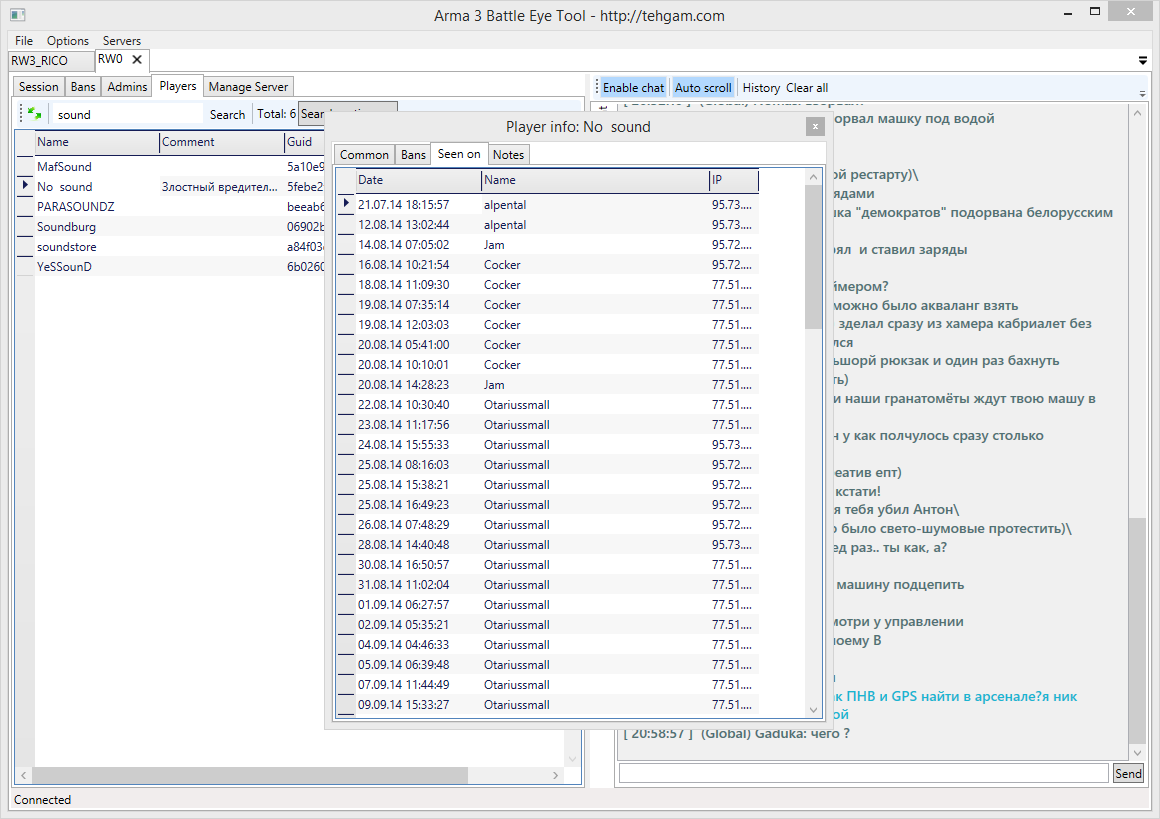This screenshot has width=1160, height=819.
Task: Click the app icon in title bar
Action: click(18, 14)
